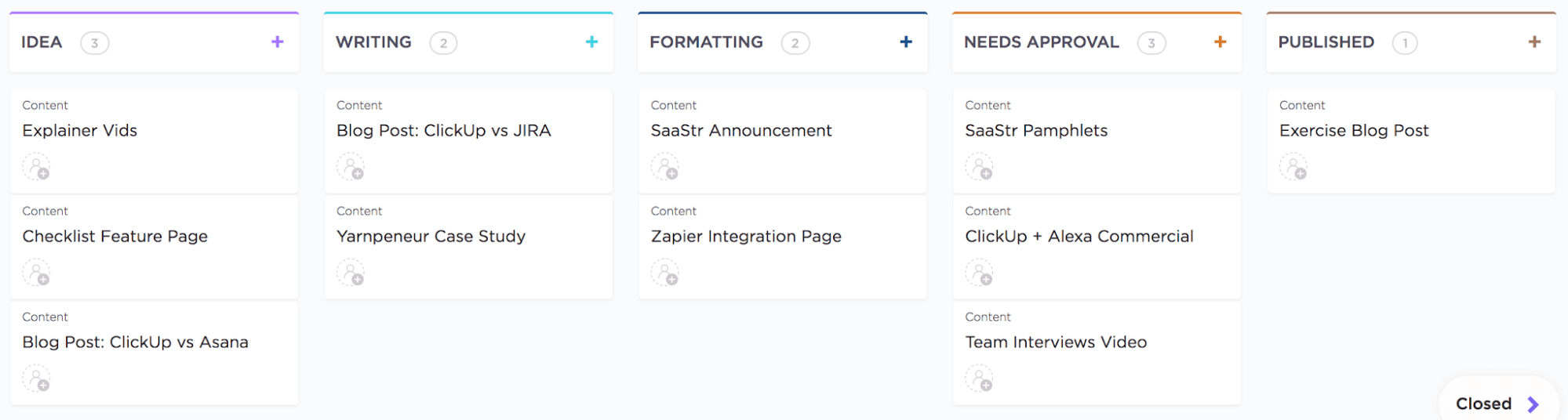Assign a user to Yarnpeneur Case Study
The height and width of the screenshot is (420, 1568).
(351, 273)
